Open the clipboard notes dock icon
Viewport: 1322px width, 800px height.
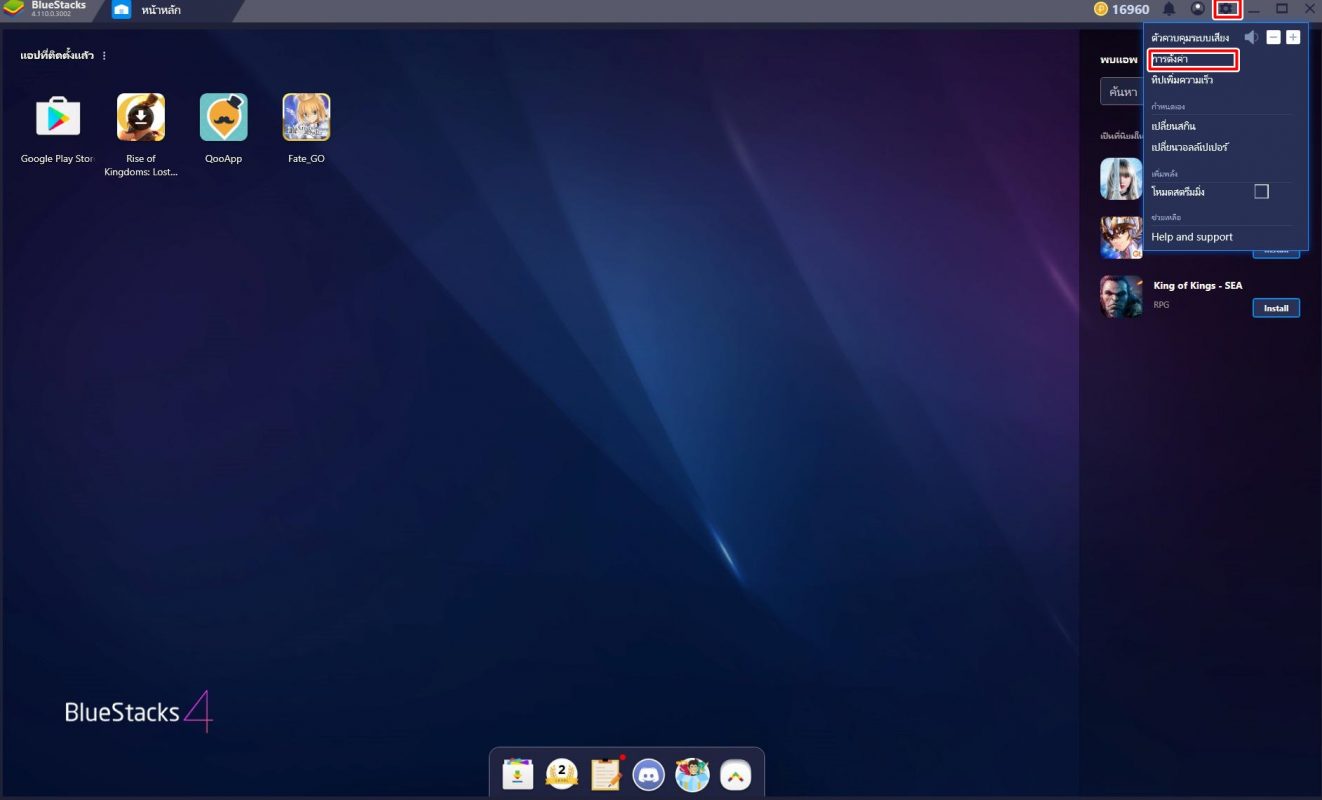tap(606, 774)
